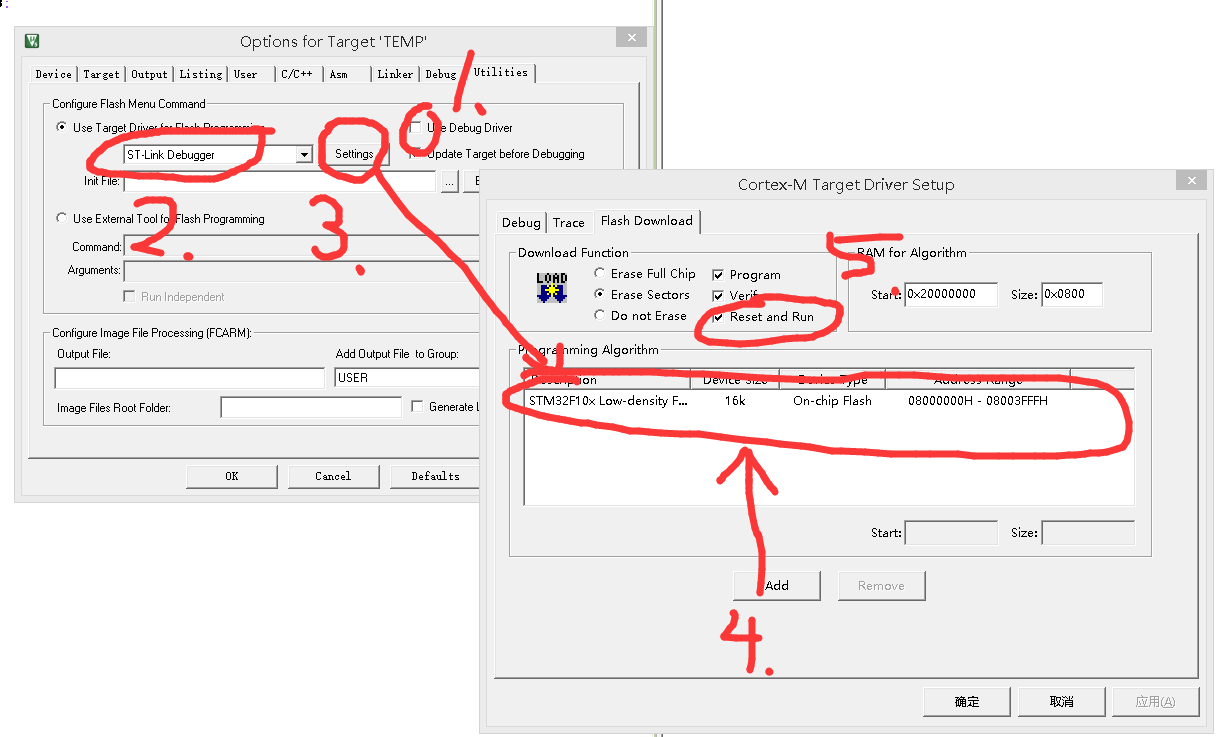
Task: Switch to the Asm tab
Action: point(339,74)
